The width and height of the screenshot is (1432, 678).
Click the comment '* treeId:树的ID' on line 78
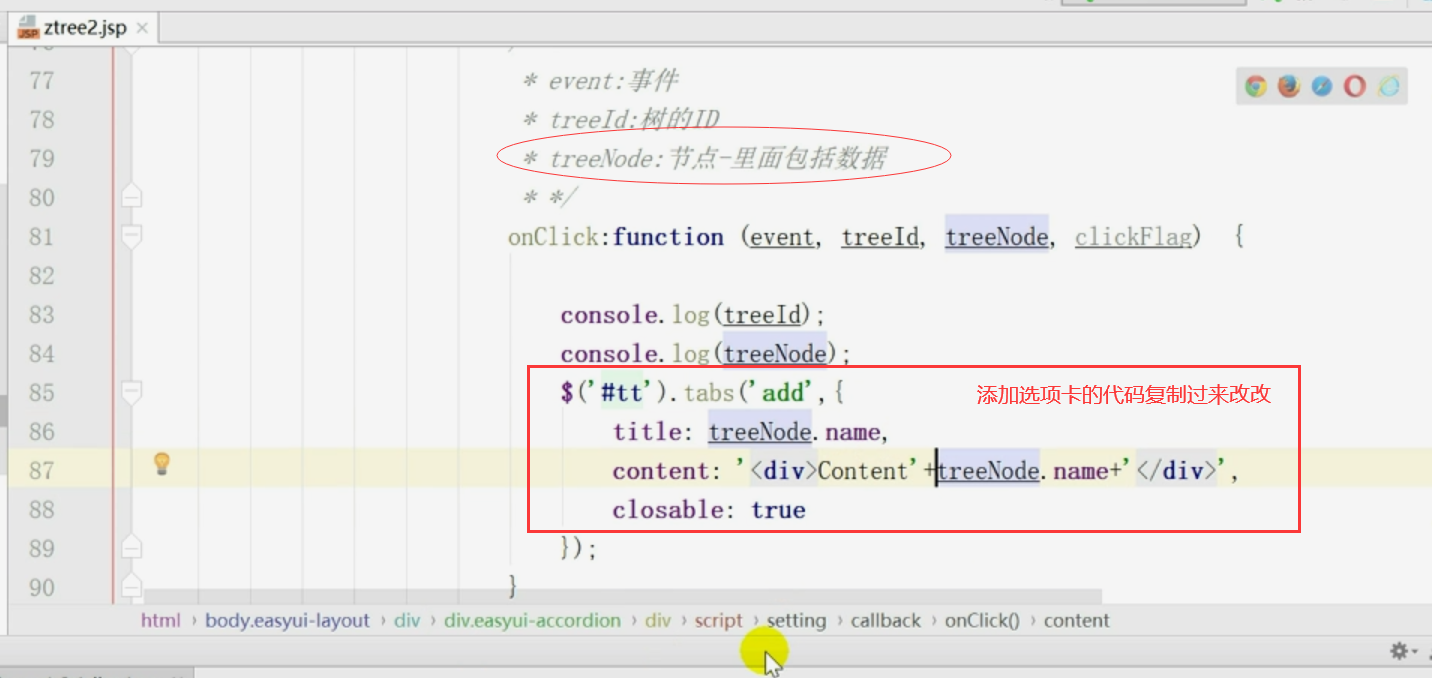tap(620, 120)
